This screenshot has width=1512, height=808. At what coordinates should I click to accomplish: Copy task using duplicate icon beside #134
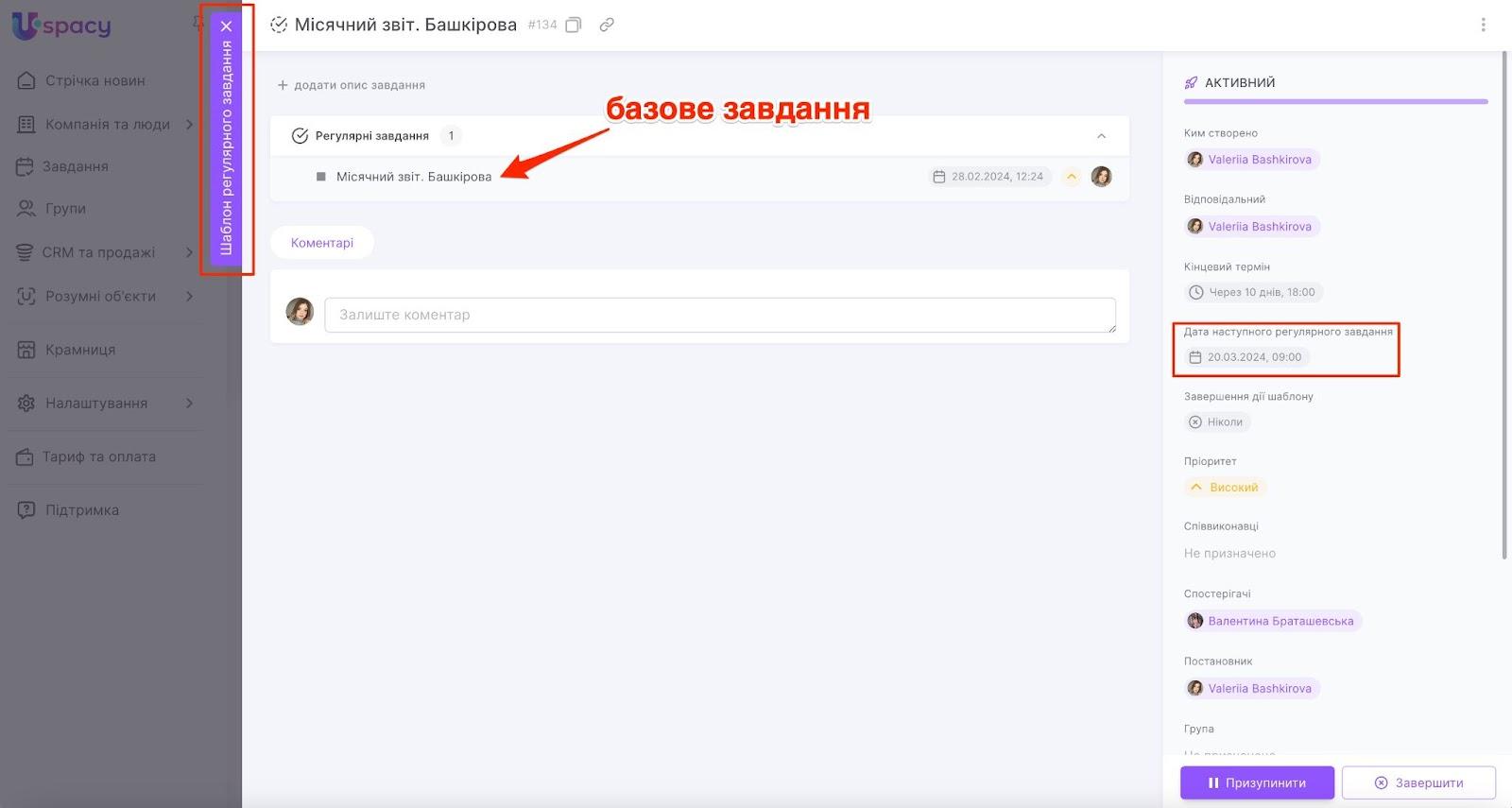tap(573, 26)
